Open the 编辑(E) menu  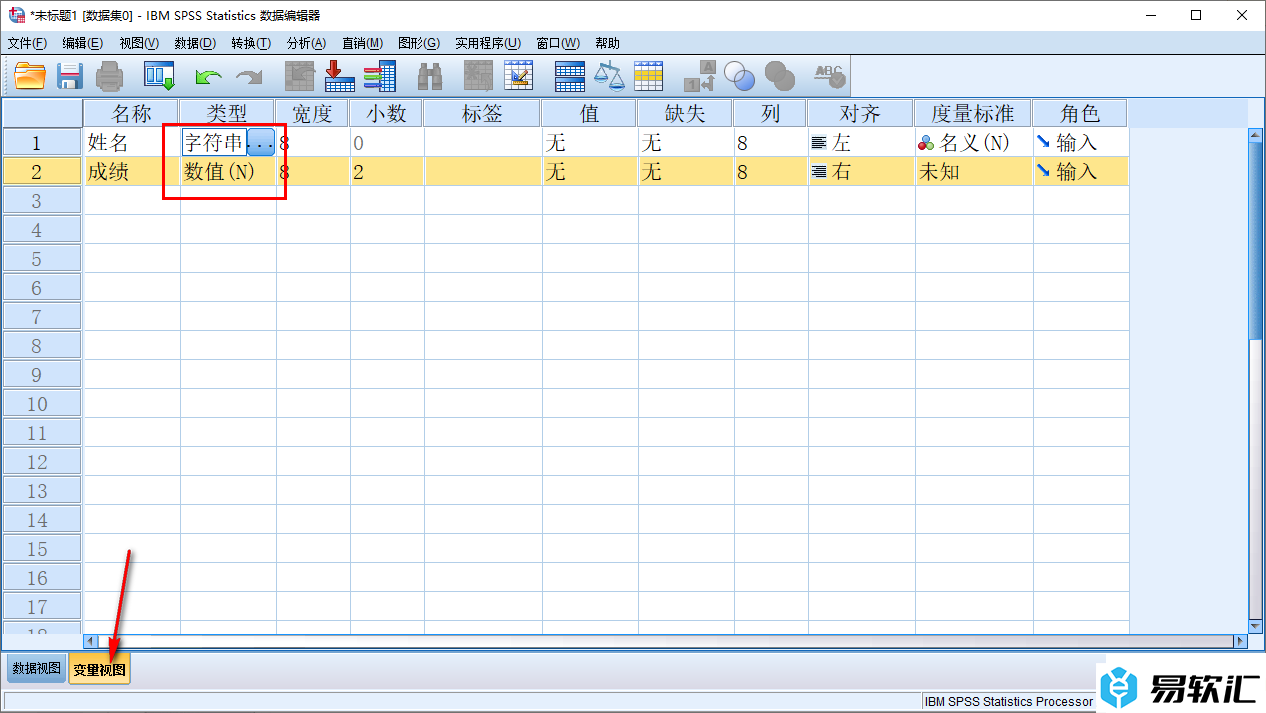(82, 43)
